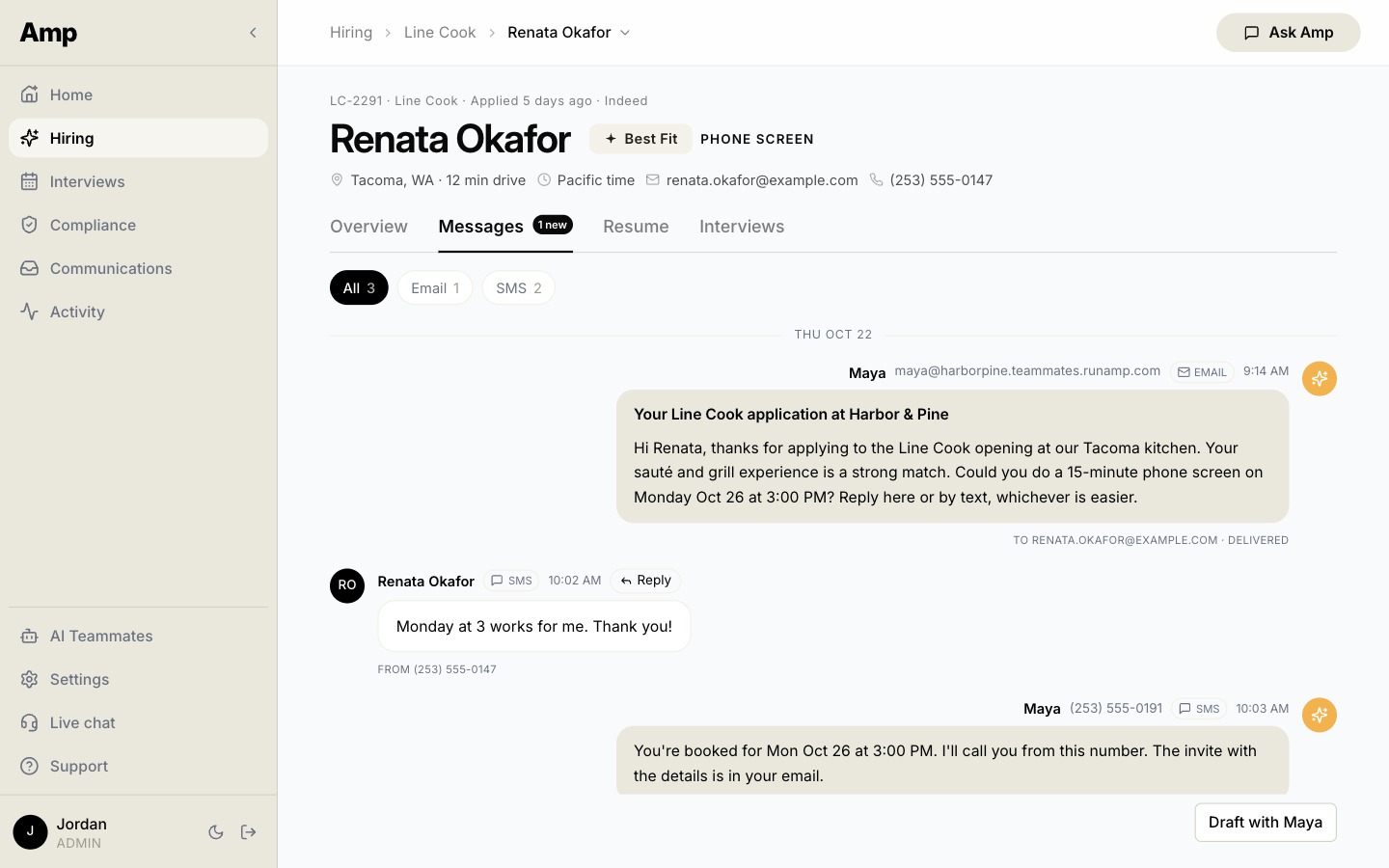Click Maya's AI avatar on the email
Screen dimensions: 1389x868
tap(1320, 378)
